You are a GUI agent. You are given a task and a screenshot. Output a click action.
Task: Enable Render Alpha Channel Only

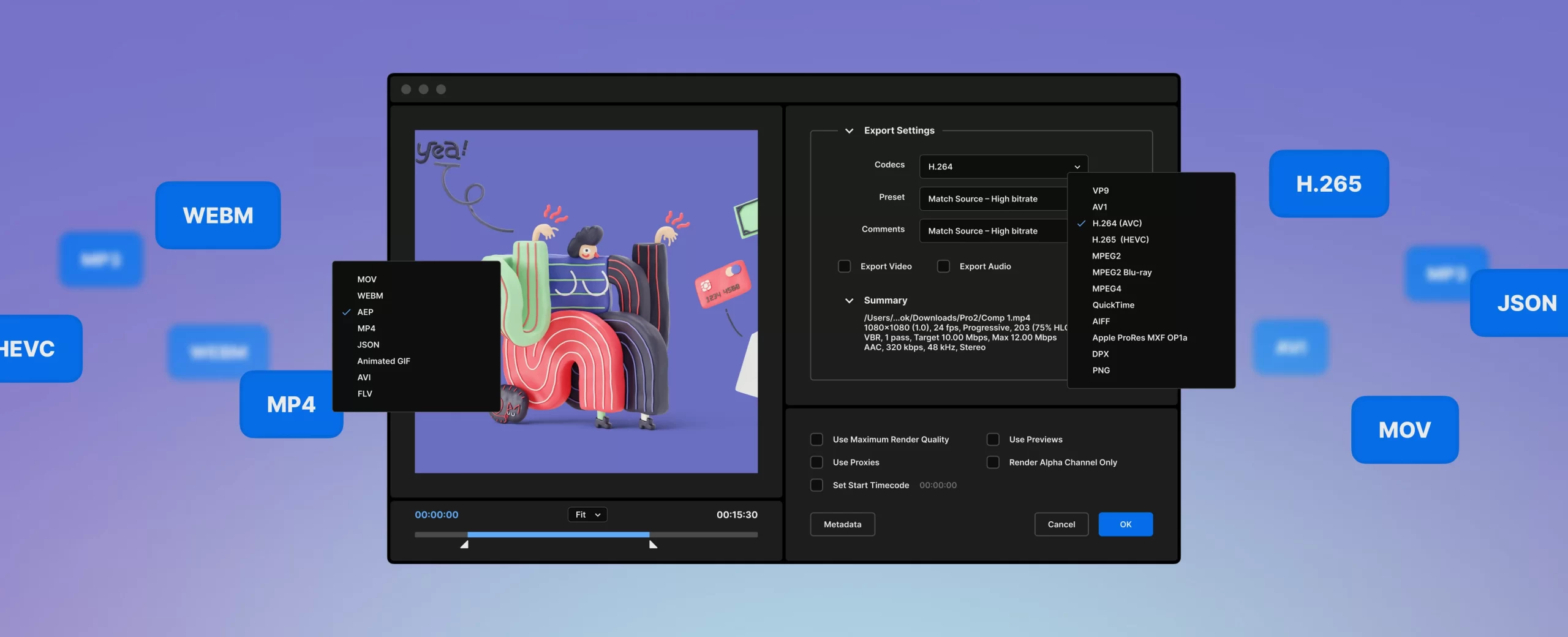[993, 462]
